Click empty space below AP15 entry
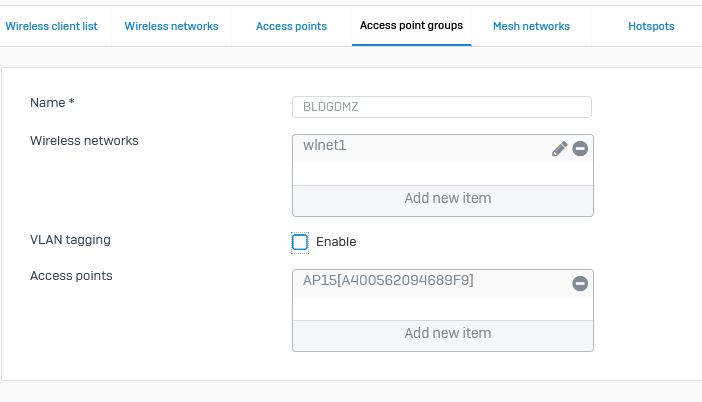Screen dimensions: 702x402 pyautogui.click(x=443, y=308)
